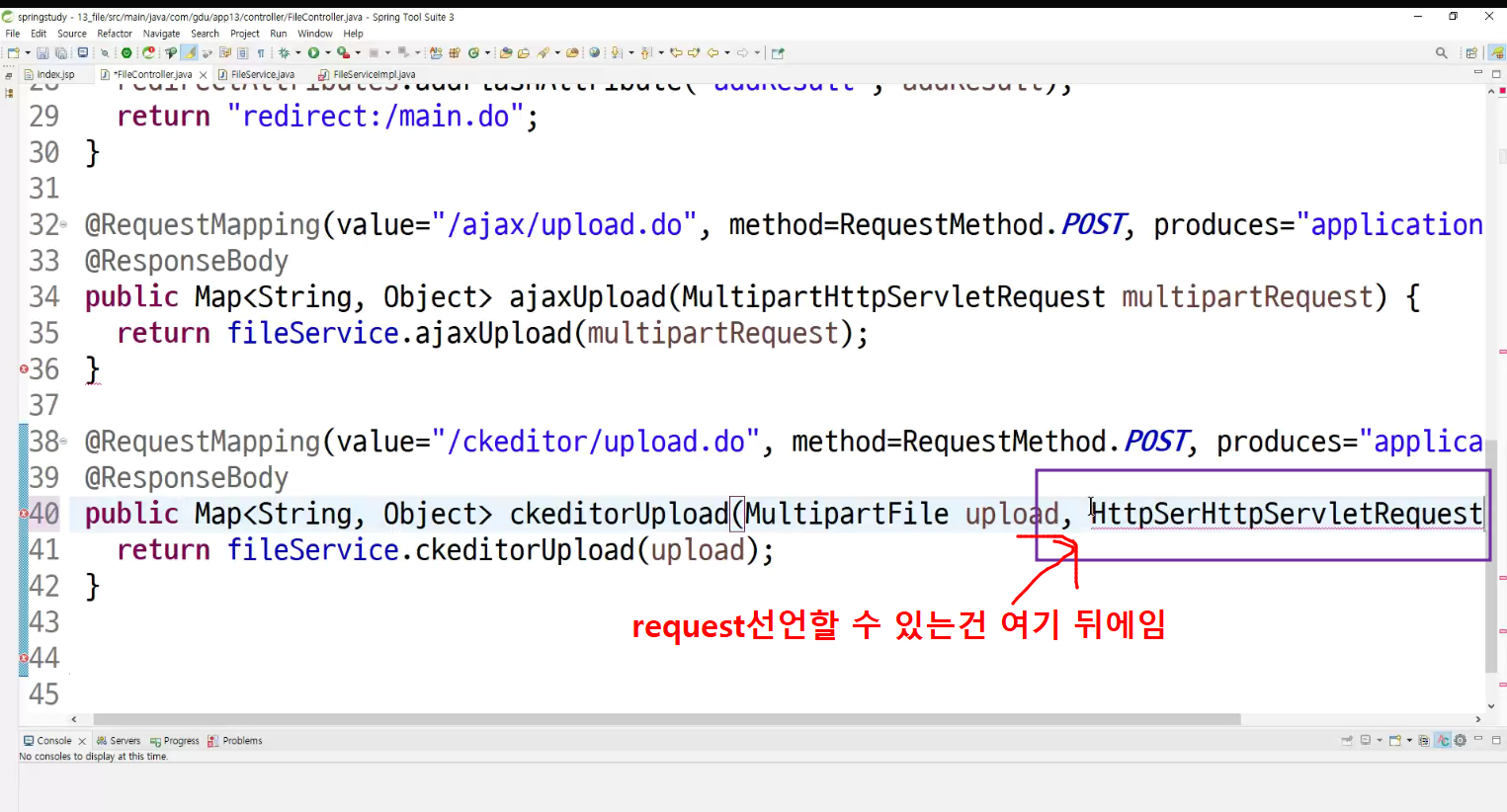The height and width of the screenshot is (812, 1507).
Task: Open the Refactor menu
Action: tap(115, 34)
